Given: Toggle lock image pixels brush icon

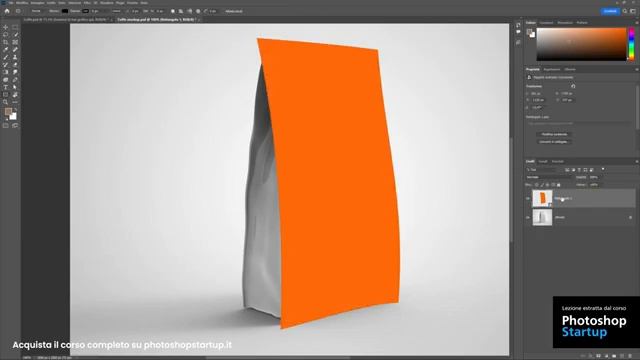Looking at the screenshot, I should (x=542, y=185).
